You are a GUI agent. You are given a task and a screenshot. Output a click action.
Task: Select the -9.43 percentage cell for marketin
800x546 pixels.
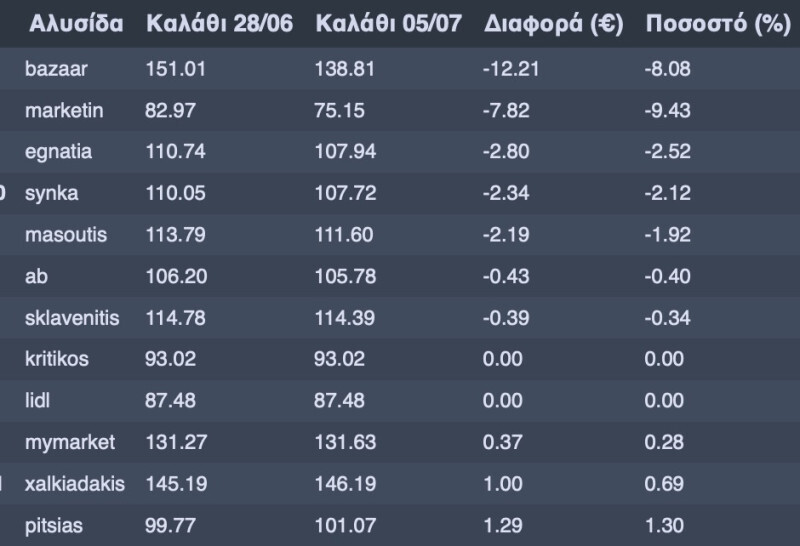pyautogui.click(x=667, y=110)
